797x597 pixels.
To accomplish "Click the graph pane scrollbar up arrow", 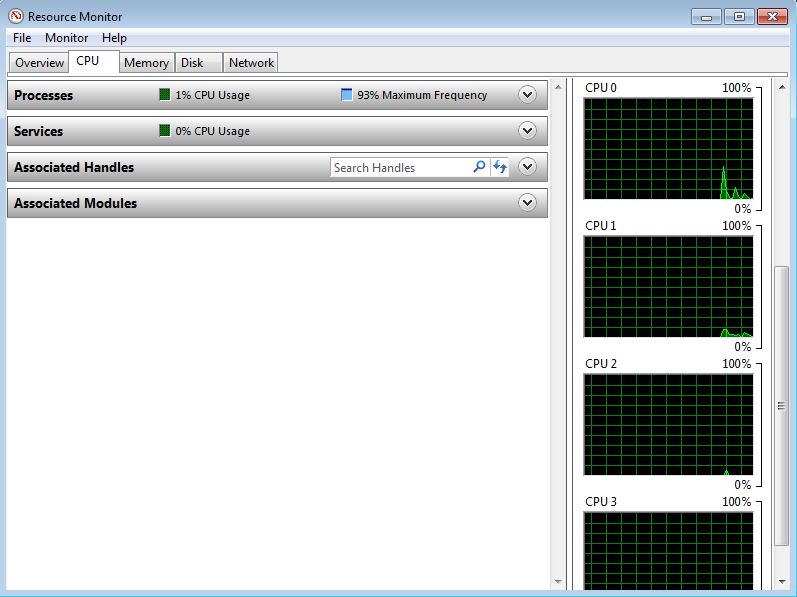I will pos(782,87).
